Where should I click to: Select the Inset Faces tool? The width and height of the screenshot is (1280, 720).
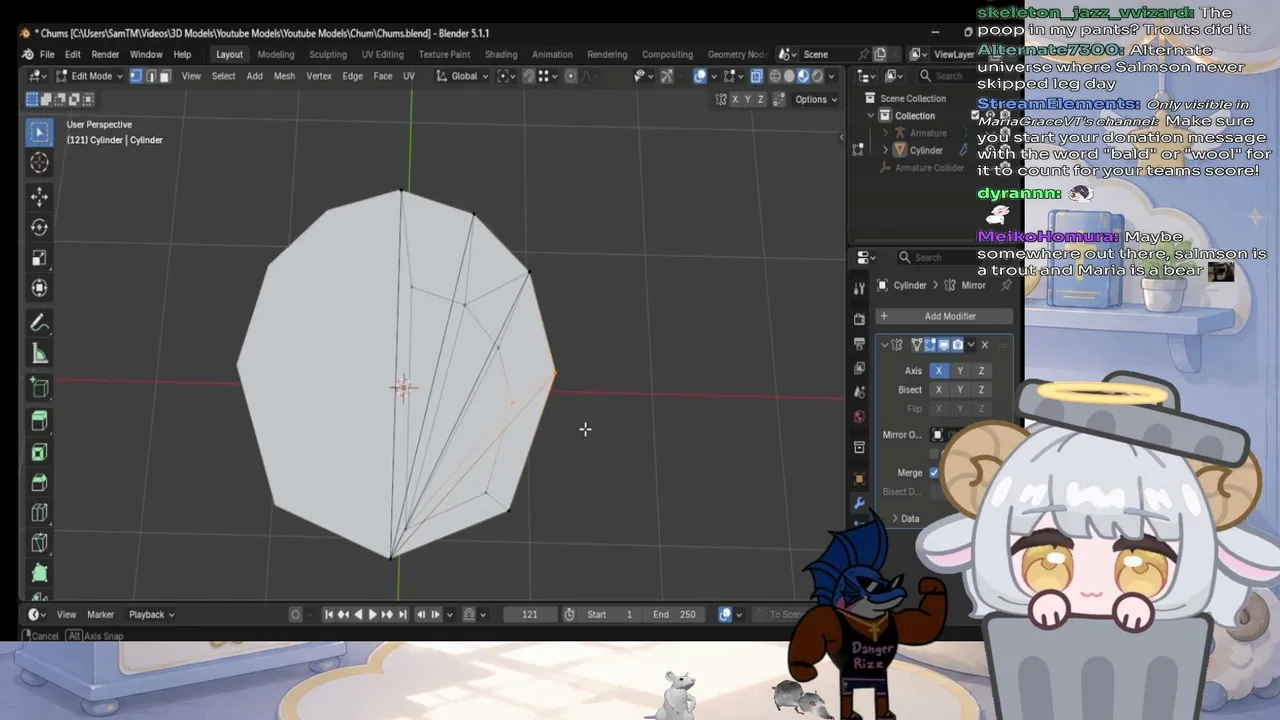pos(39,452)
